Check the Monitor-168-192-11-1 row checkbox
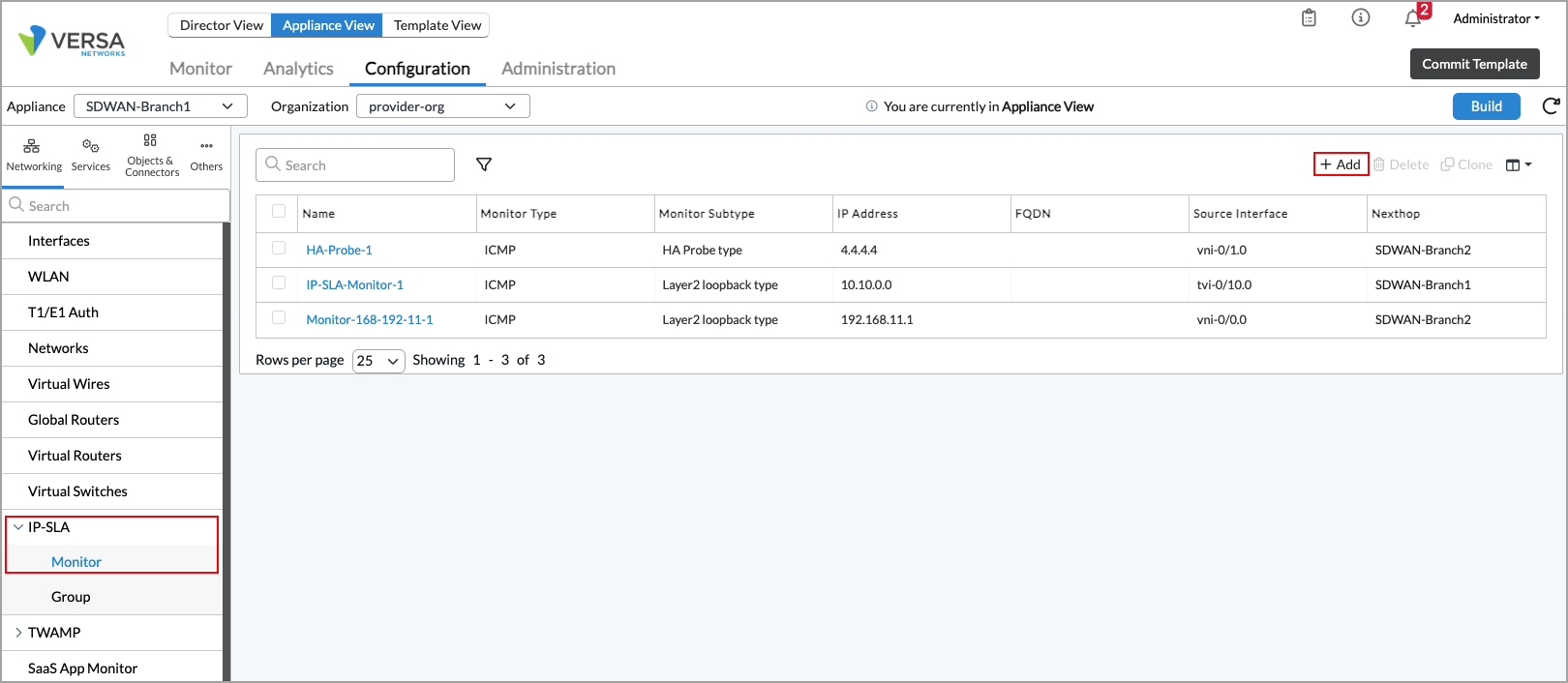Image resolution: width=1568 pixels, height=683 pixels. [279, 318]
